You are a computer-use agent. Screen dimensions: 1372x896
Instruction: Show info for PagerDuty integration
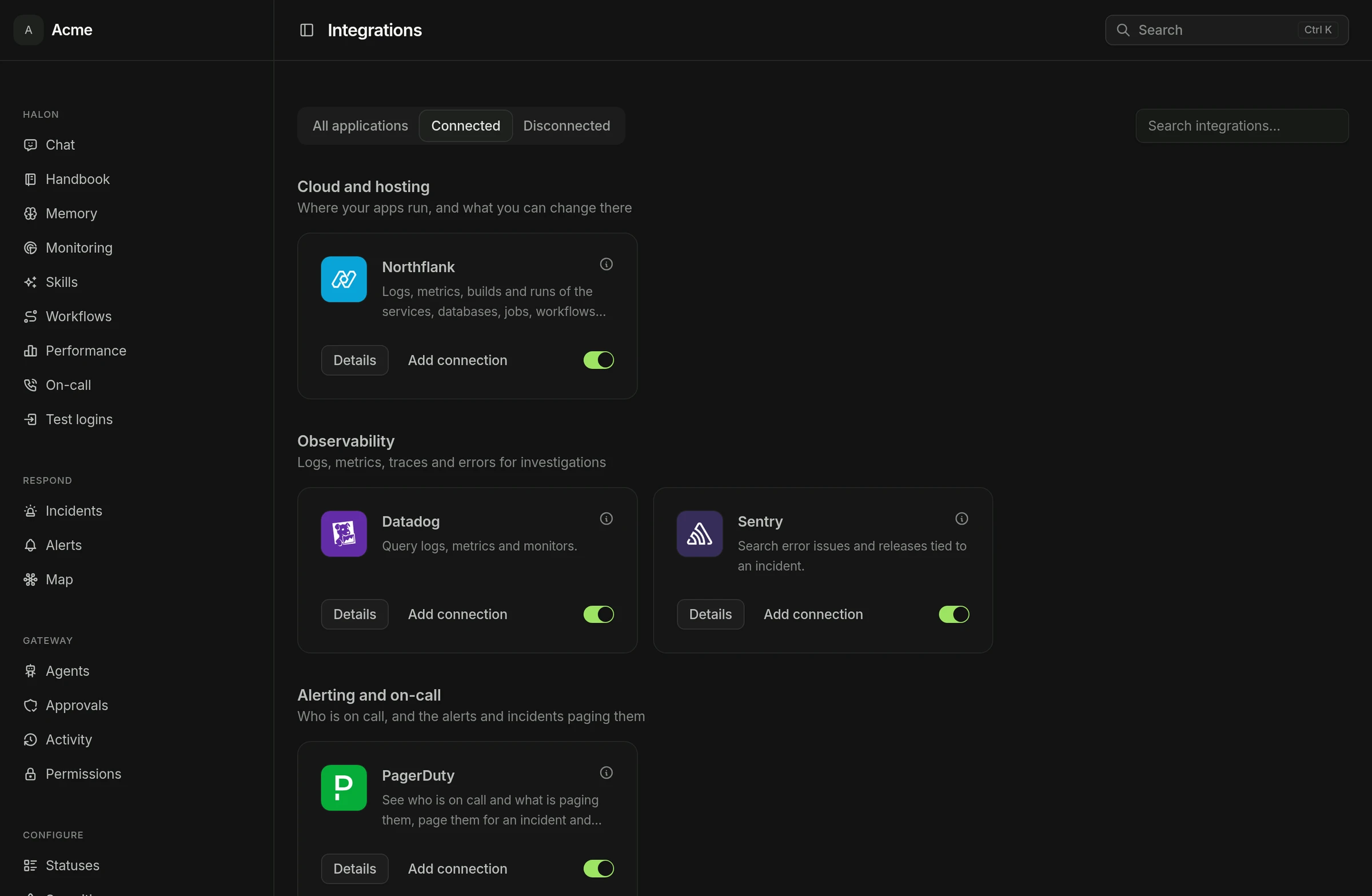pyautogui.click(x=606, y=772)
